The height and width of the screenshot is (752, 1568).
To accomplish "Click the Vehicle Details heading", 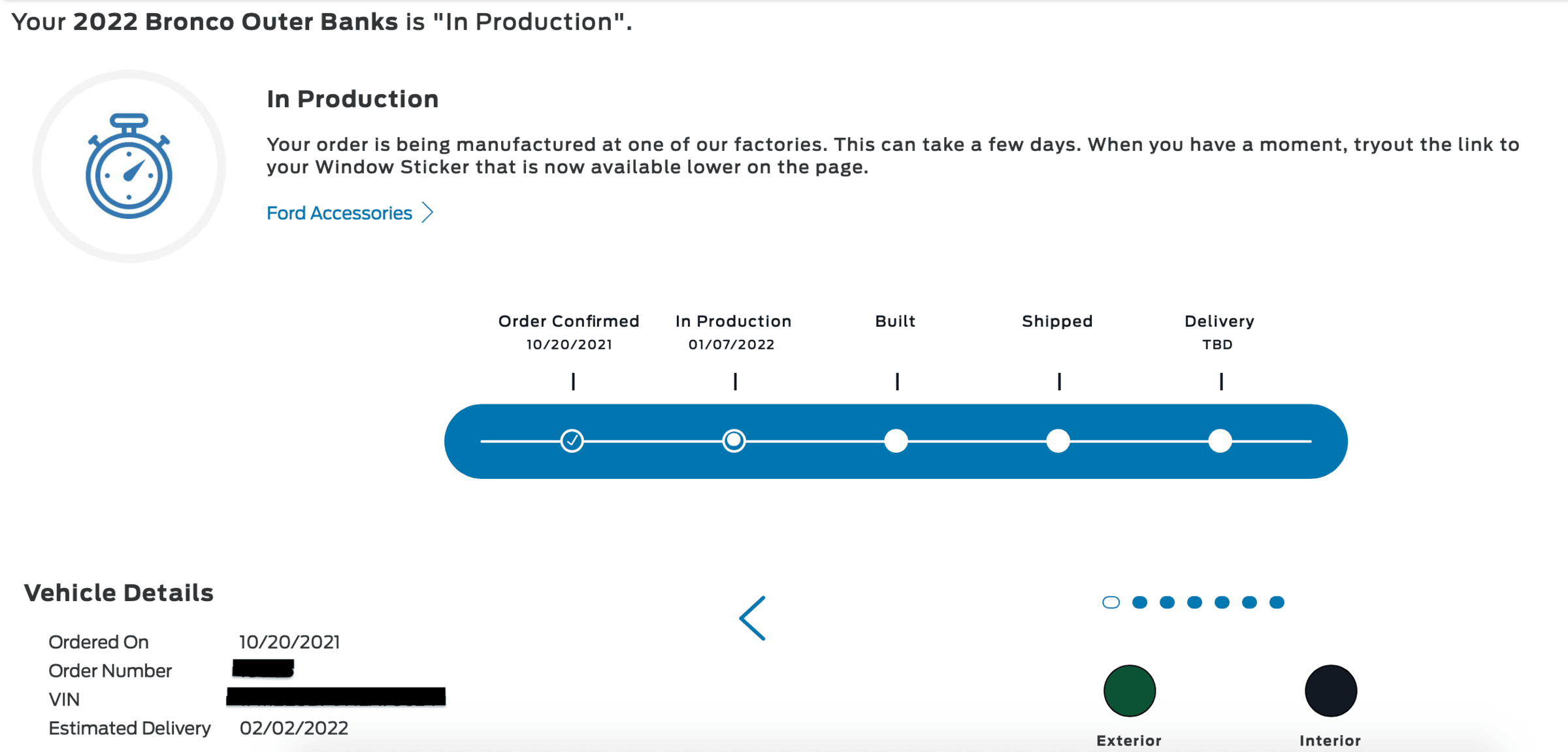I will click(x=119, y=593).
